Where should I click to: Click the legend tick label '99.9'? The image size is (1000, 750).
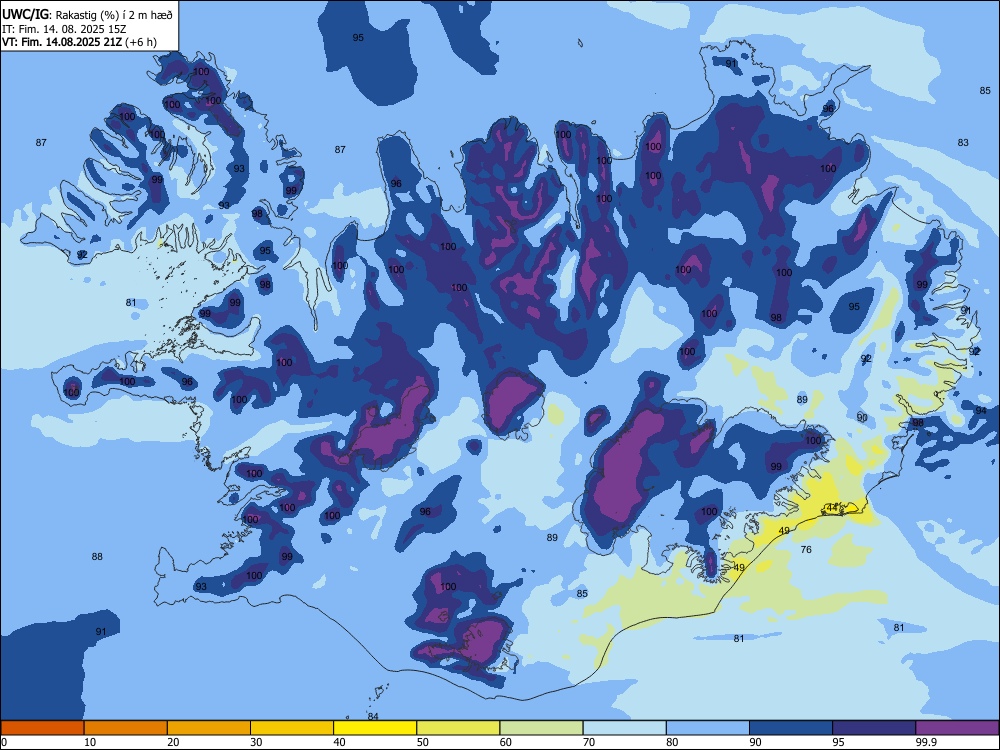(926, 742)
